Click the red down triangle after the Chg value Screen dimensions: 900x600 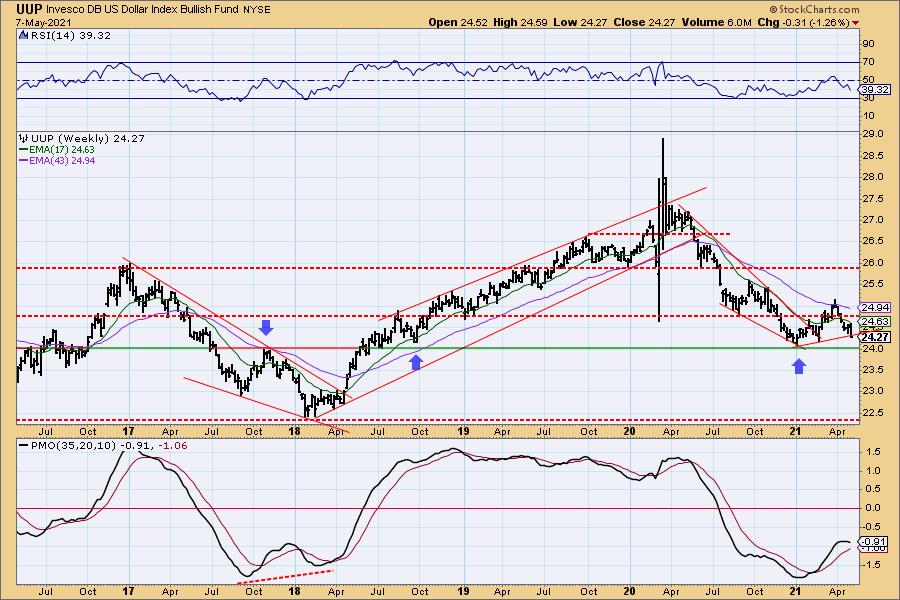pos(856,22)
